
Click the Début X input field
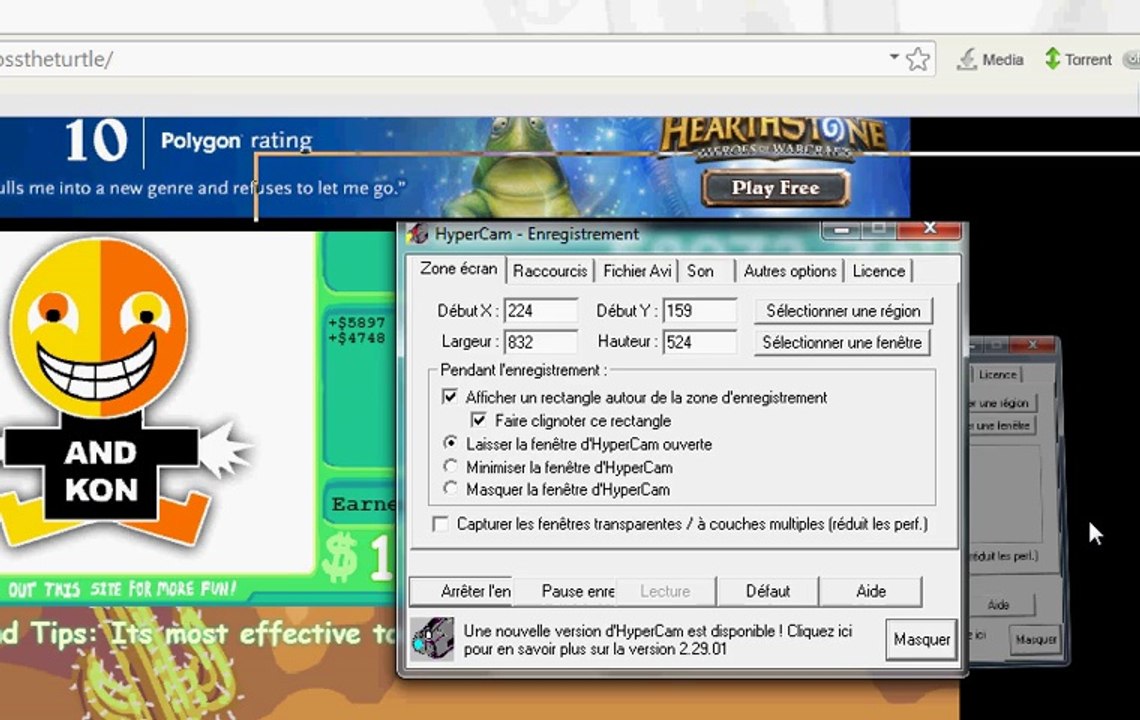[540, 311]
